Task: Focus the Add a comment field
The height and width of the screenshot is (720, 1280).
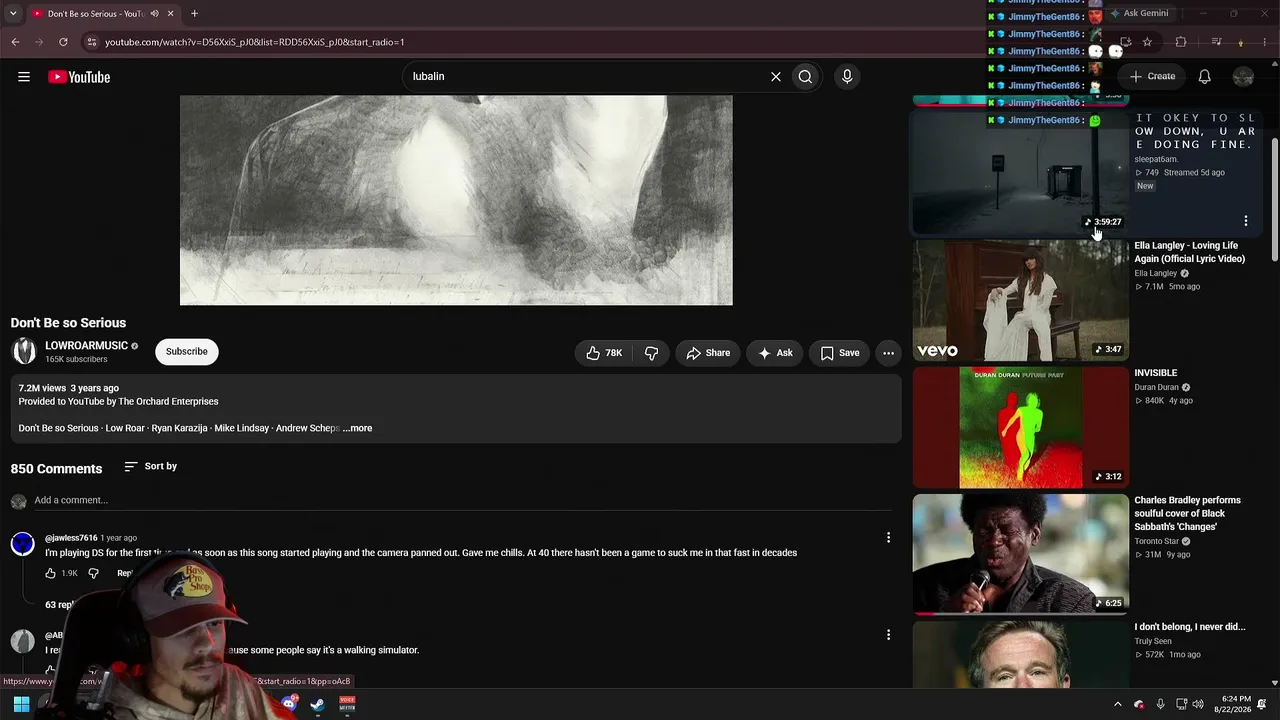Action: point(462,500)
